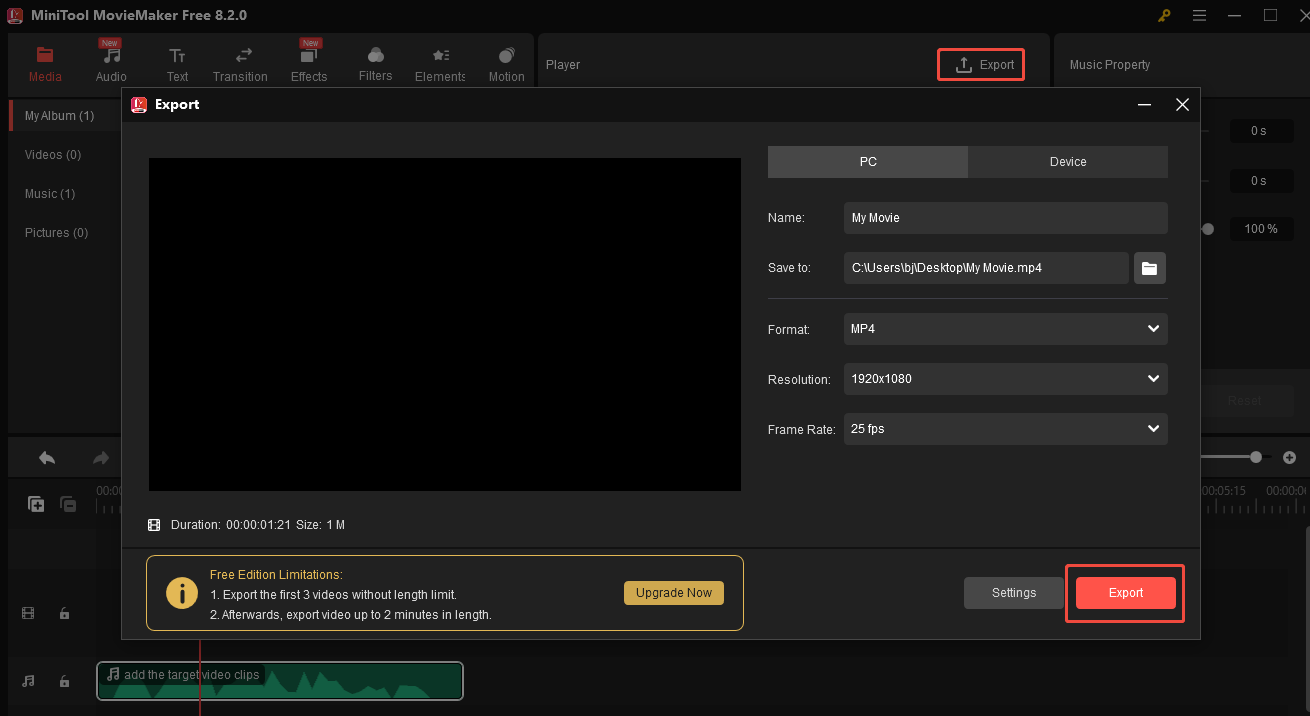Open the Transition tab

(240, 64)
